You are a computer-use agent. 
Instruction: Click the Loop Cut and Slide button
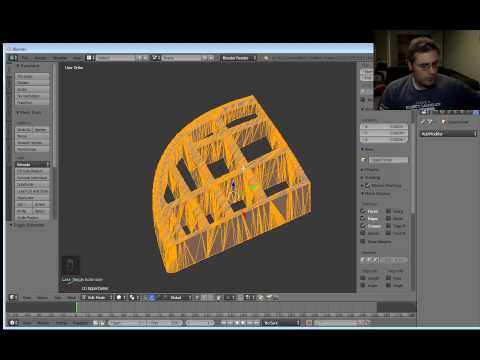[32, 191]
